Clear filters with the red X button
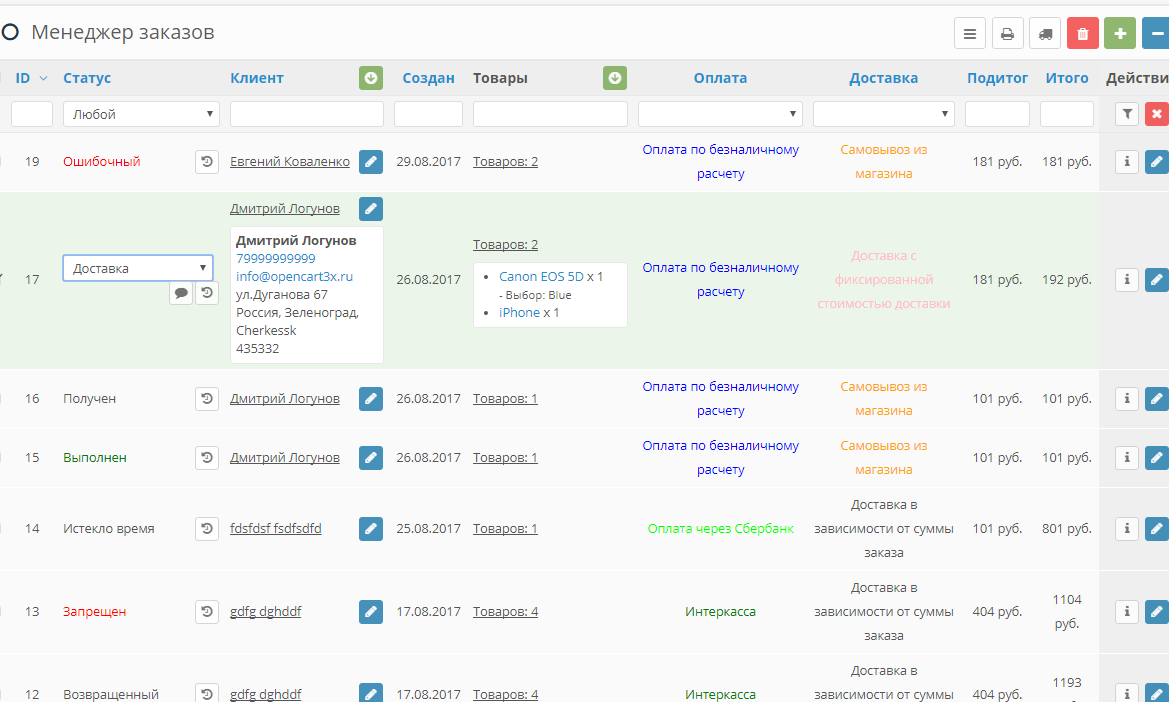This screenshot has height=702, width=1169. pos(1156,114)
